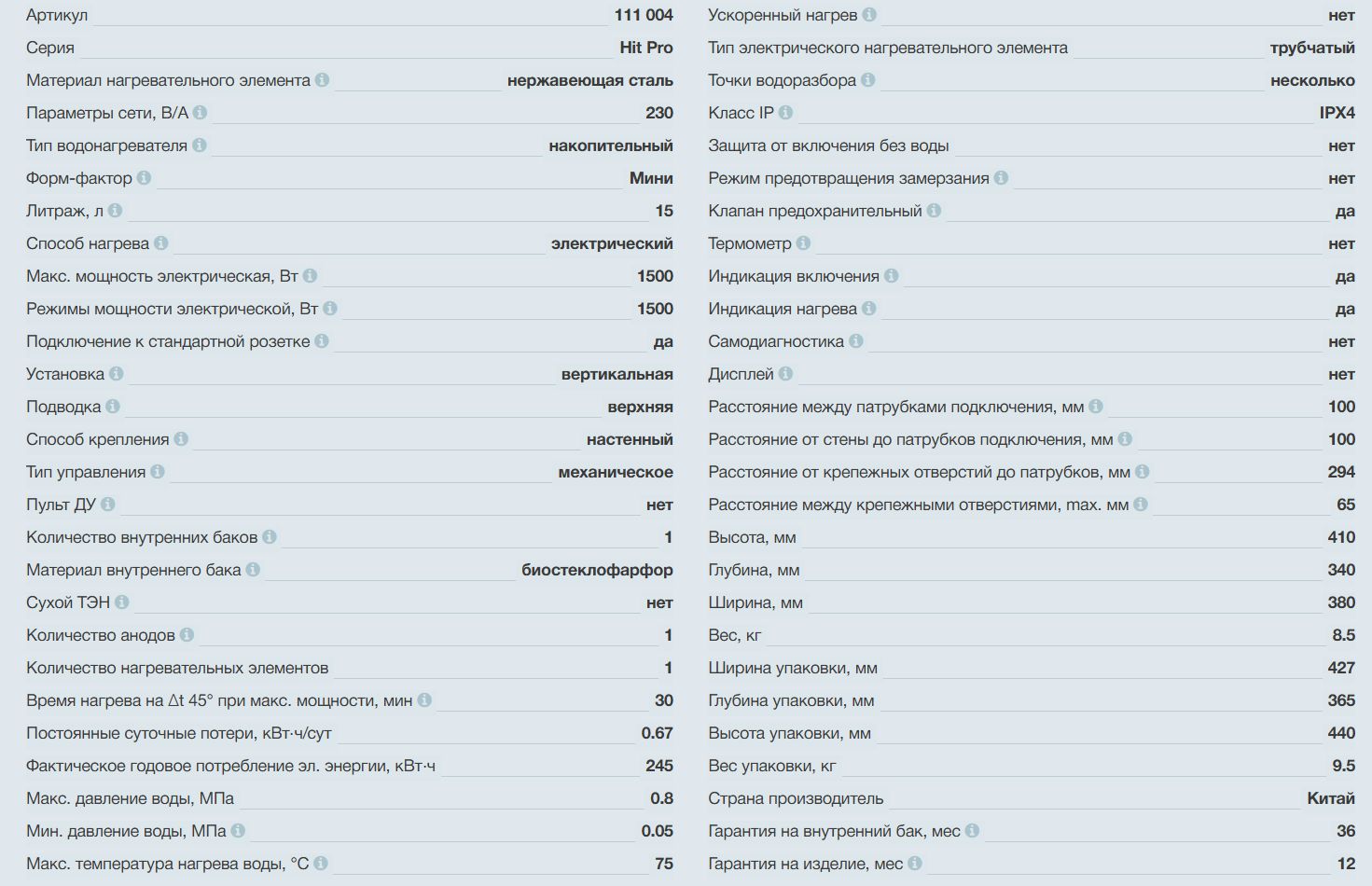This screenshot has width=1372, height=886.
Task: Click info icon beside Способ нагрева
Action: (x=160, y=243)
